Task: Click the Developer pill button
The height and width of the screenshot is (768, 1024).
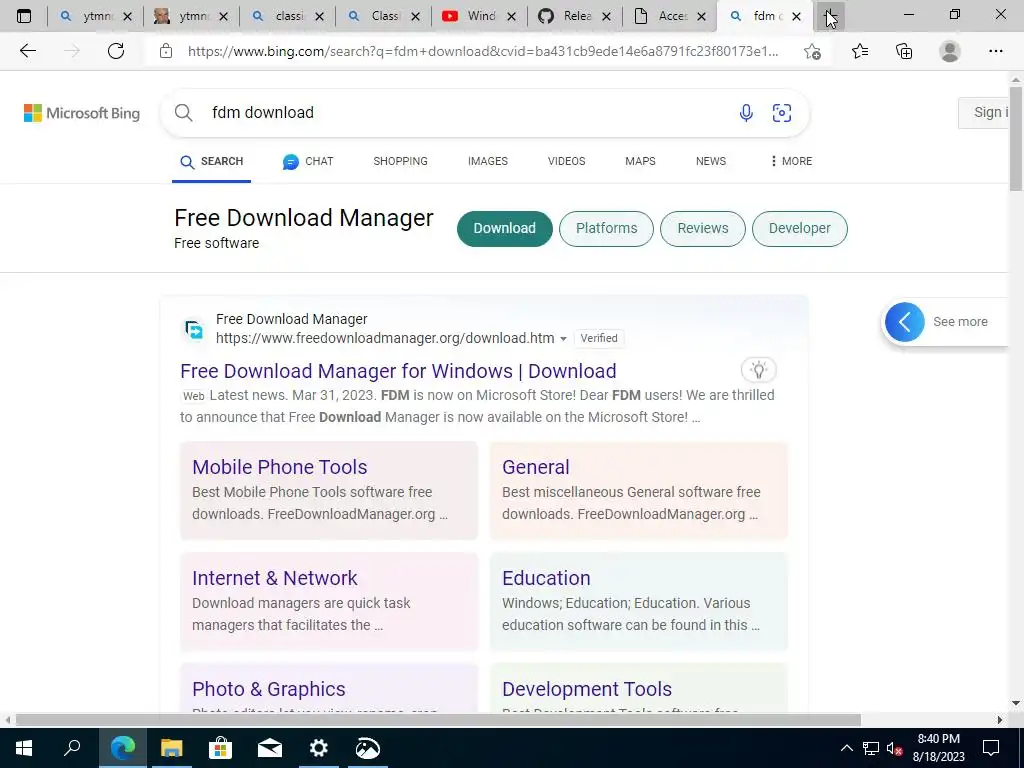Action: (800, 229)
